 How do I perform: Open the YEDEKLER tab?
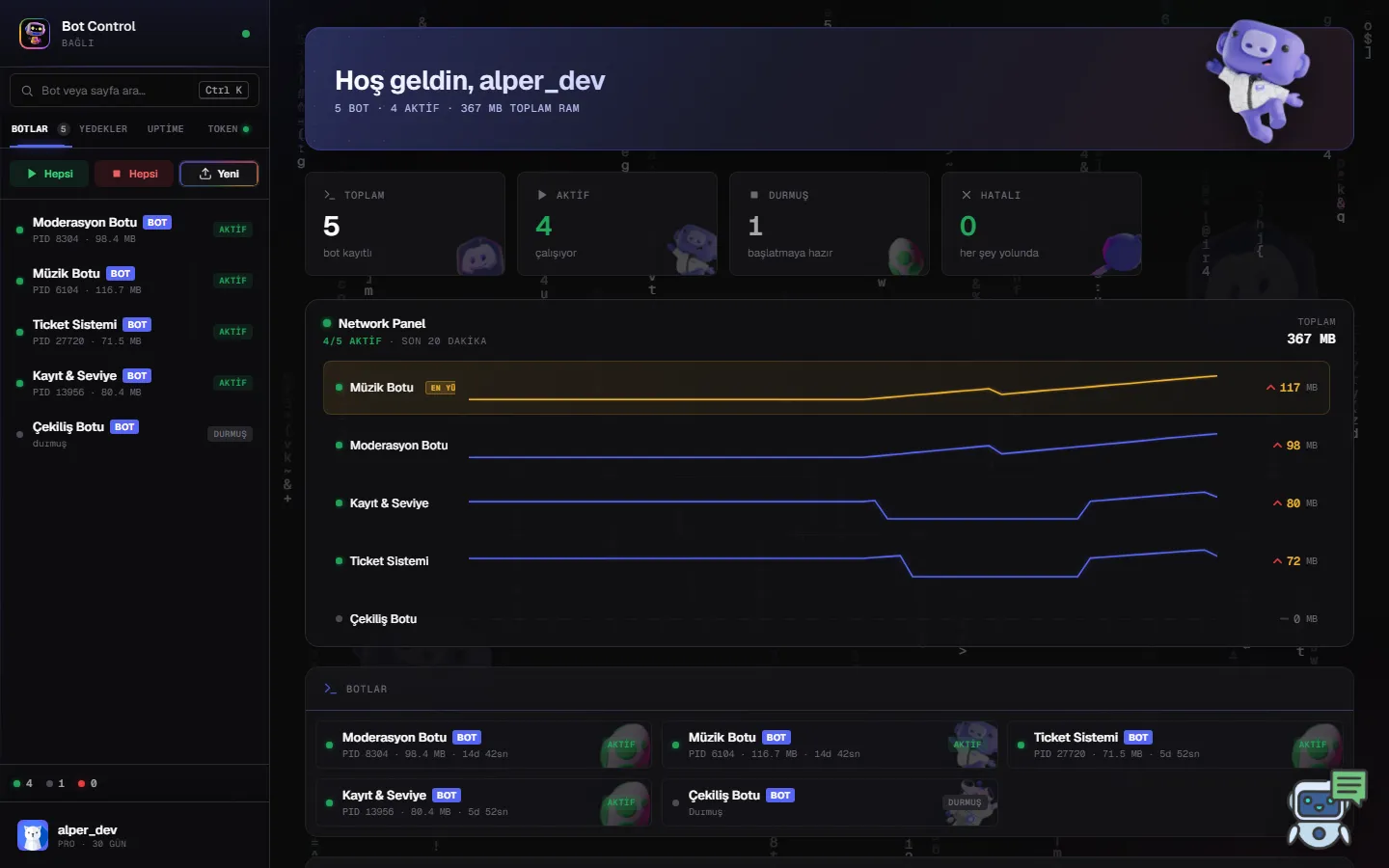click(x=103, y=129)
